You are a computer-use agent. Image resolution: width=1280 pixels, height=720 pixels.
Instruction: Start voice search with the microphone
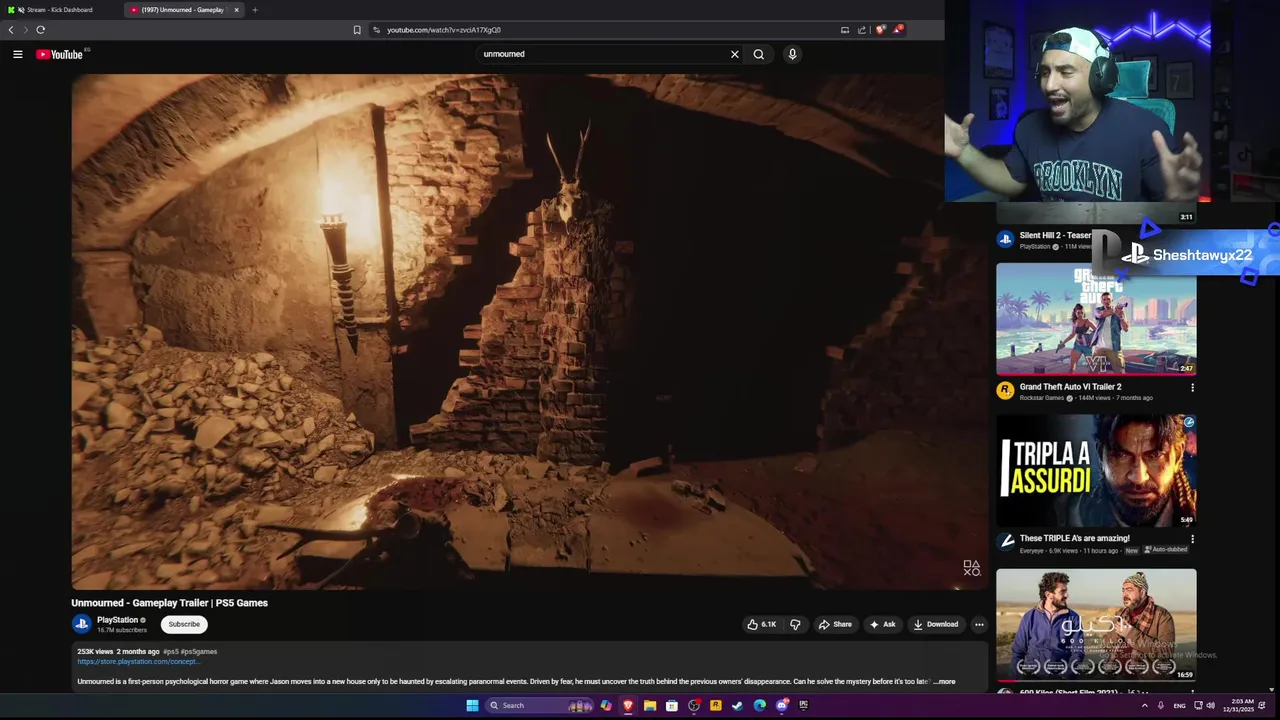[x=792, y=54]
